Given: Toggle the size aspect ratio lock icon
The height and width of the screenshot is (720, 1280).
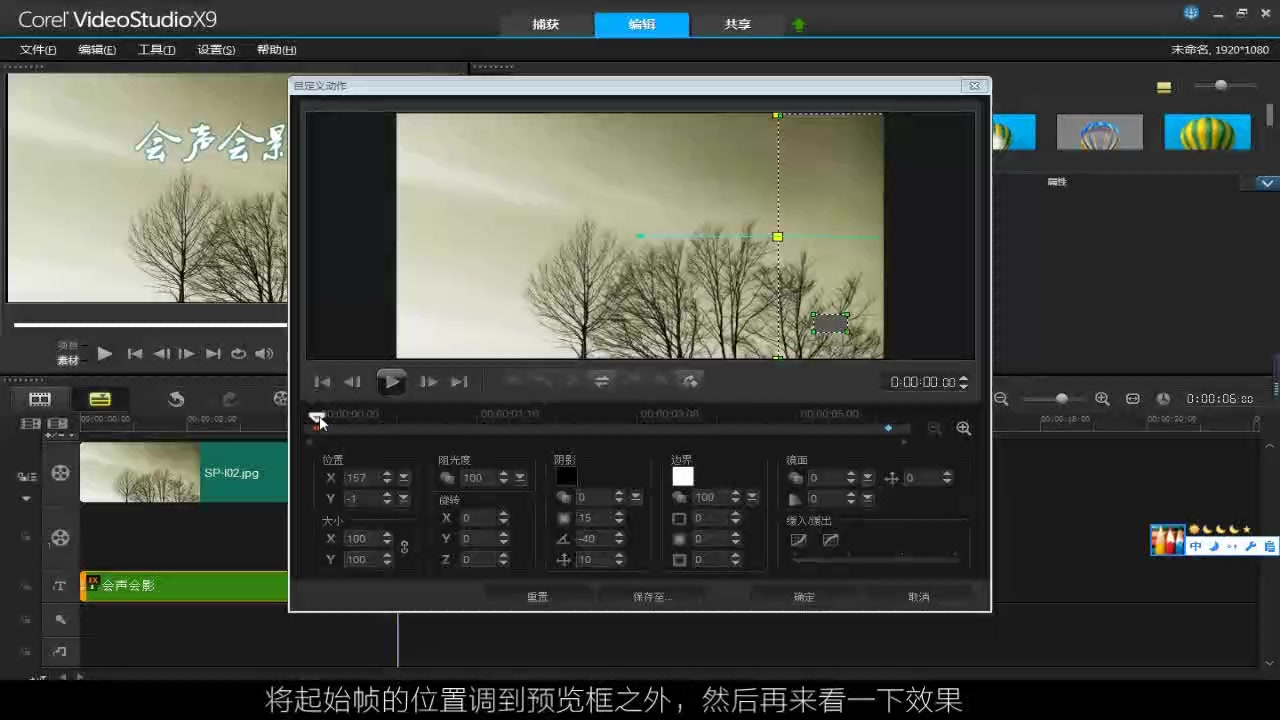Looking at the screenshot, I should pos(405,547).
